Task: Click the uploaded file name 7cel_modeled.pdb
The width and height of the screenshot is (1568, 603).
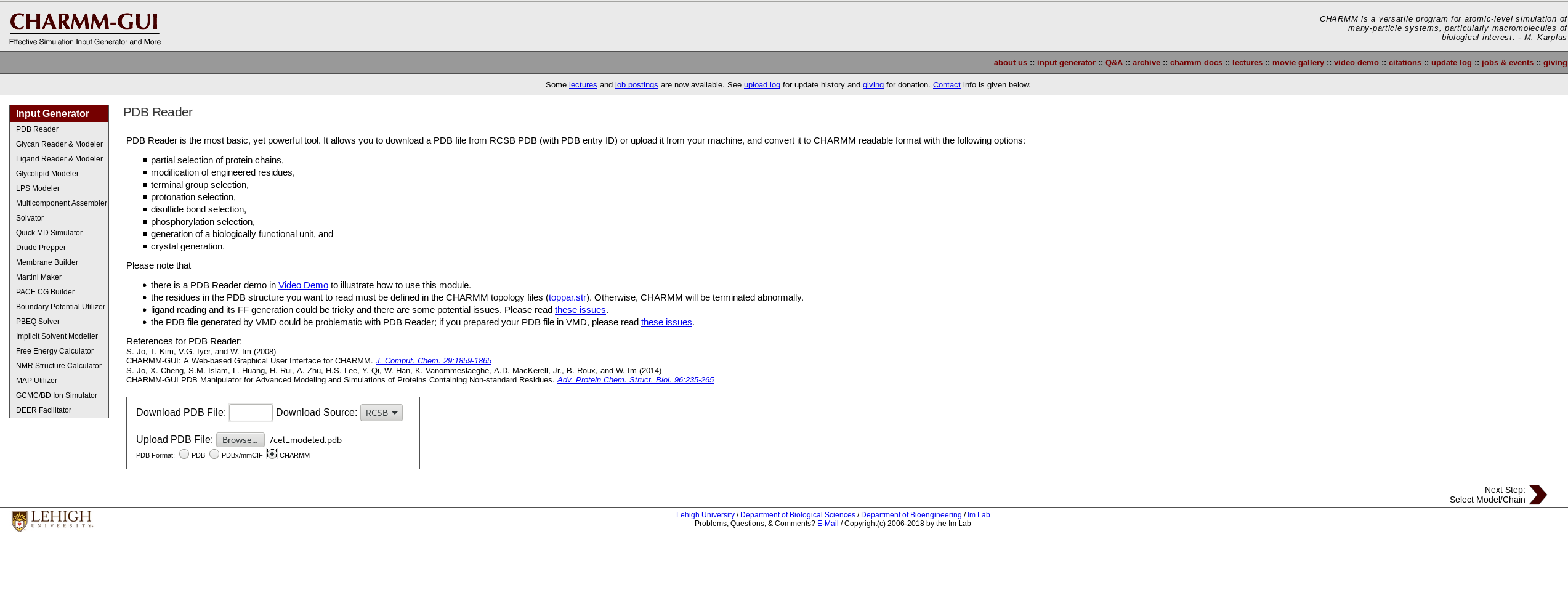Action: point(305,440)
